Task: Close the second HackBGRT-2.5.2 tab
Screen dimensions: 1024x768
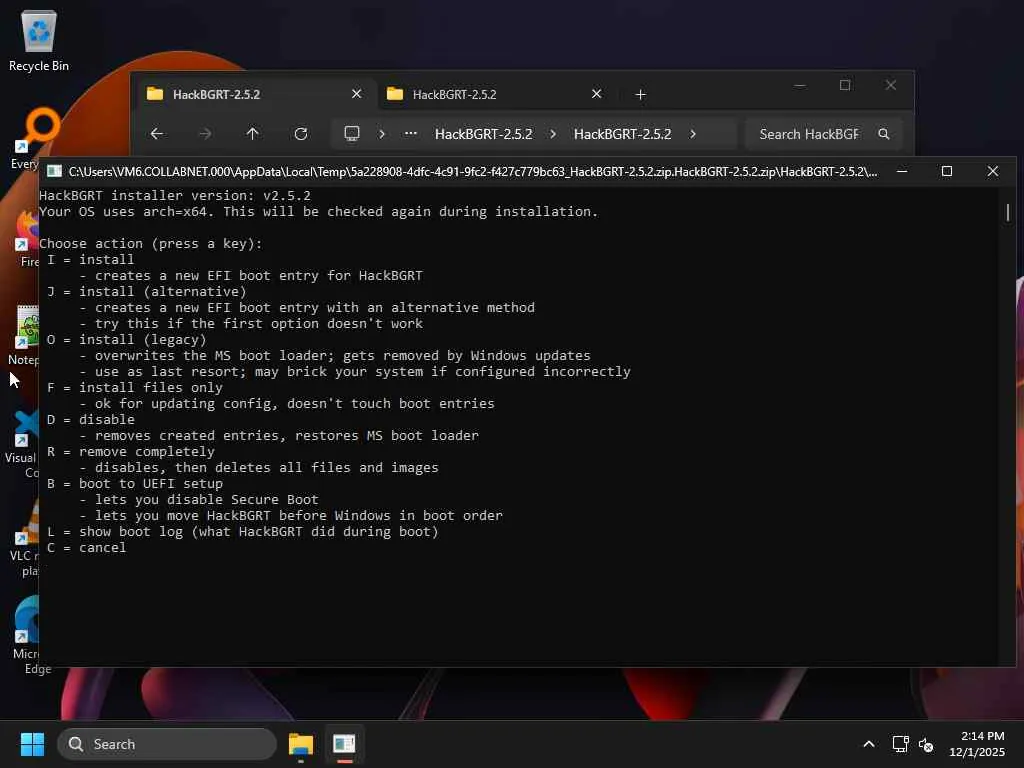Action: [x=596, y=94]
